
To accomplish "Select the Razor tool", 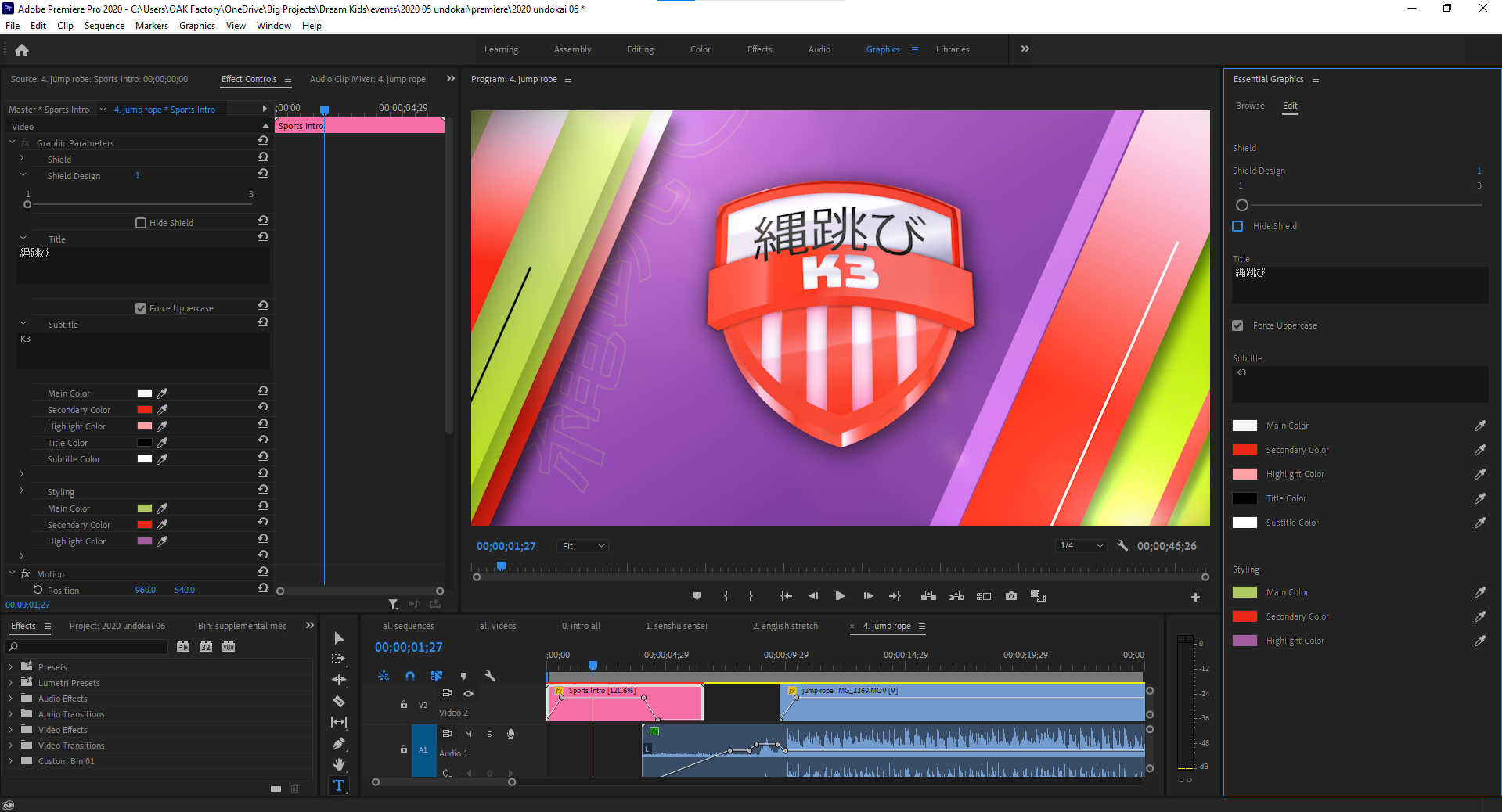I will point(339,702).
